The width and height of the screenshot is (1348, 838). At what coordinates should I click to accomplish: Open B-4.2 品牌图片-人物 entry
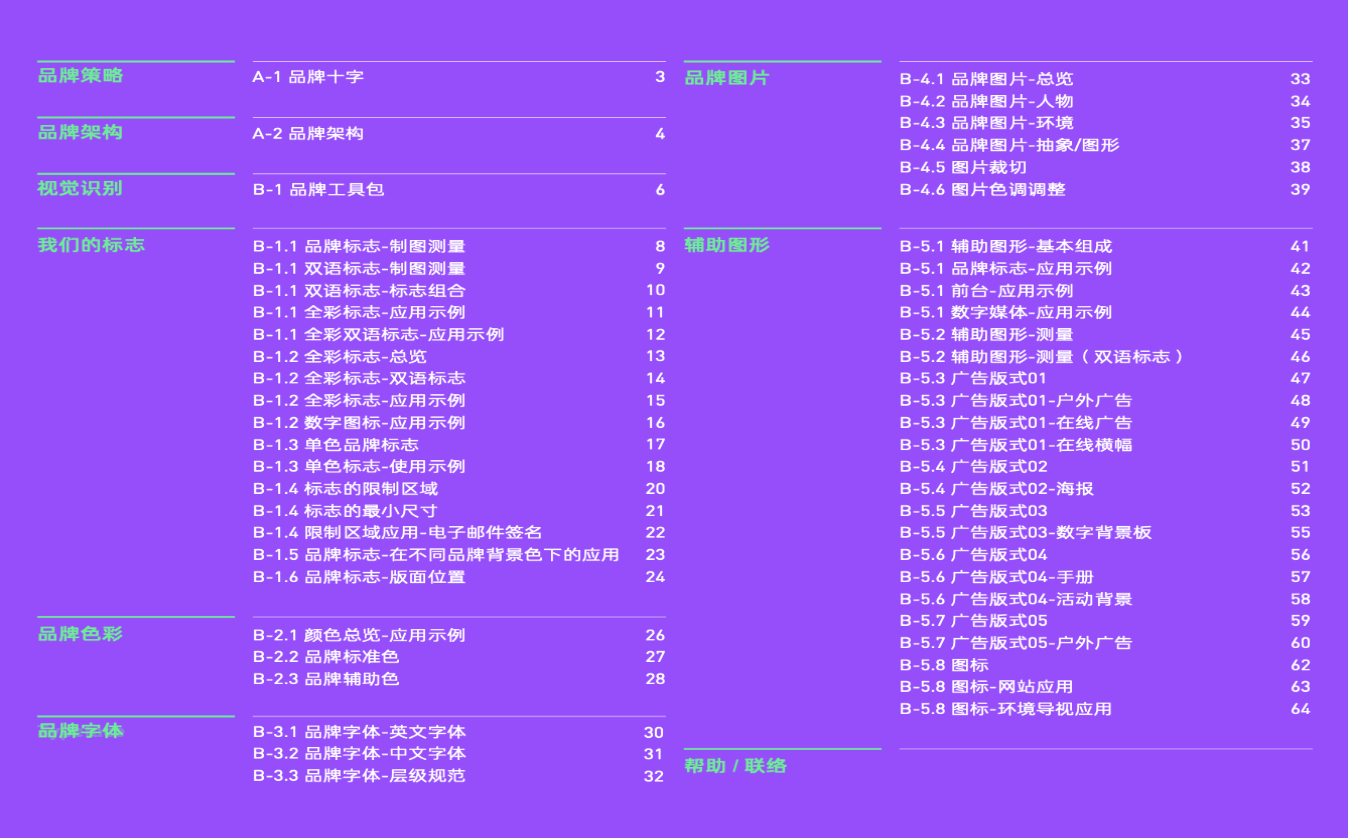pos(987,101)
